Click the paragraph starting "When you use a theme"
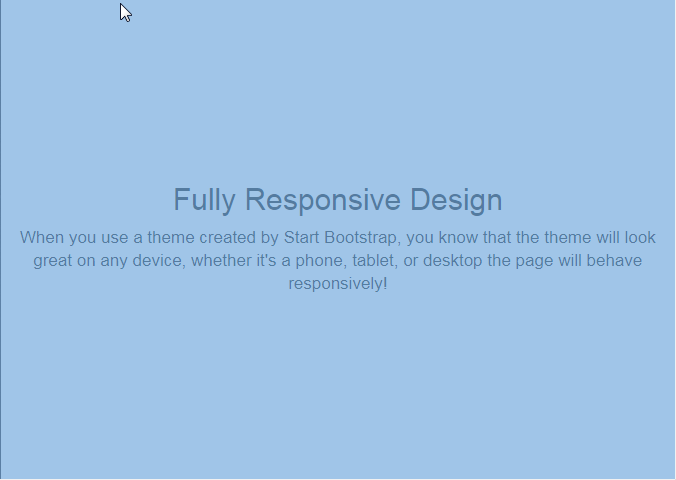Screen dimensions: 676x480 tap(338, 260)
